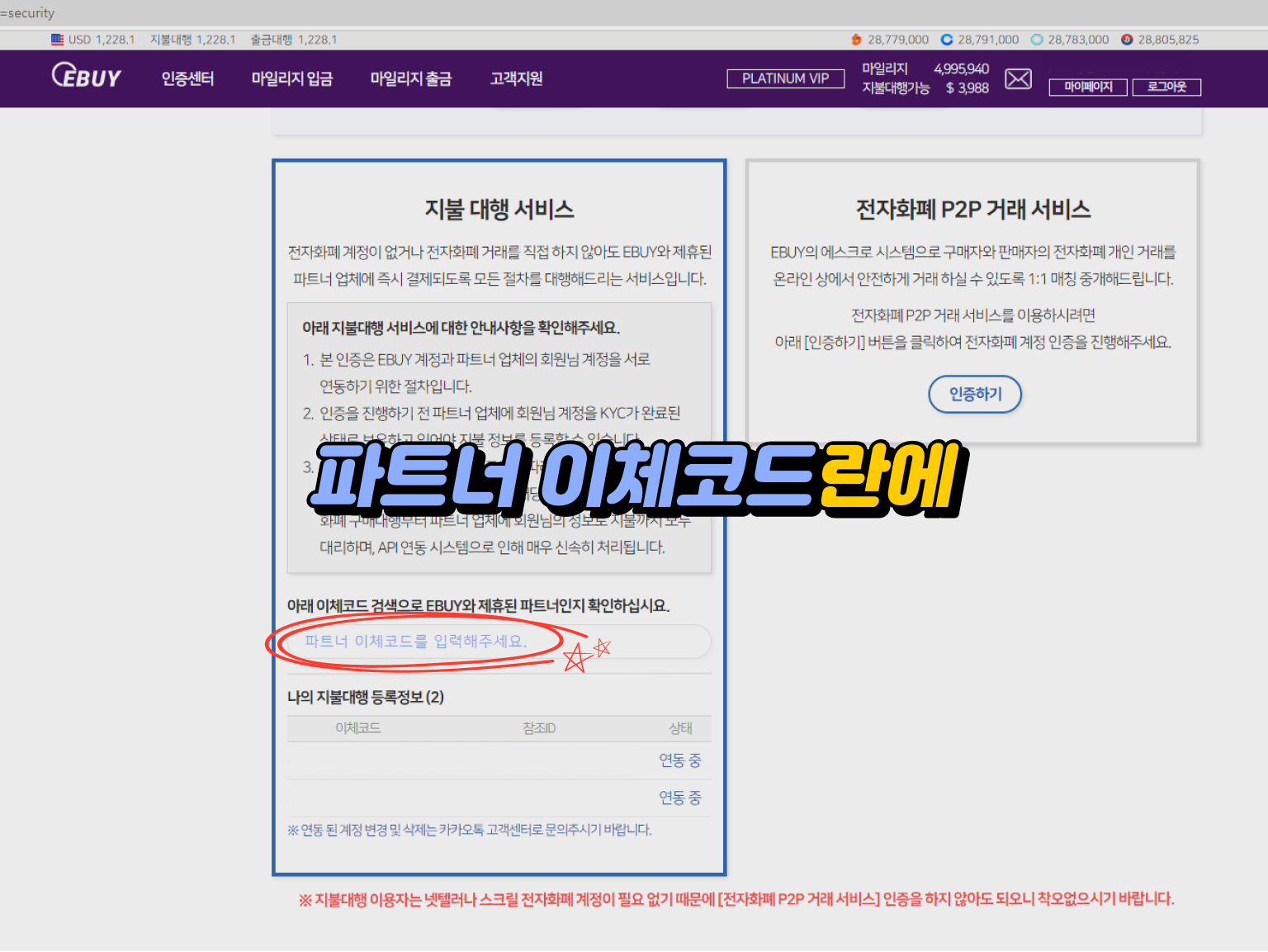This screenshot has width=1268, height=952.
Task: Go to 마일리지 입금 menu
Action: click(291, 78)
